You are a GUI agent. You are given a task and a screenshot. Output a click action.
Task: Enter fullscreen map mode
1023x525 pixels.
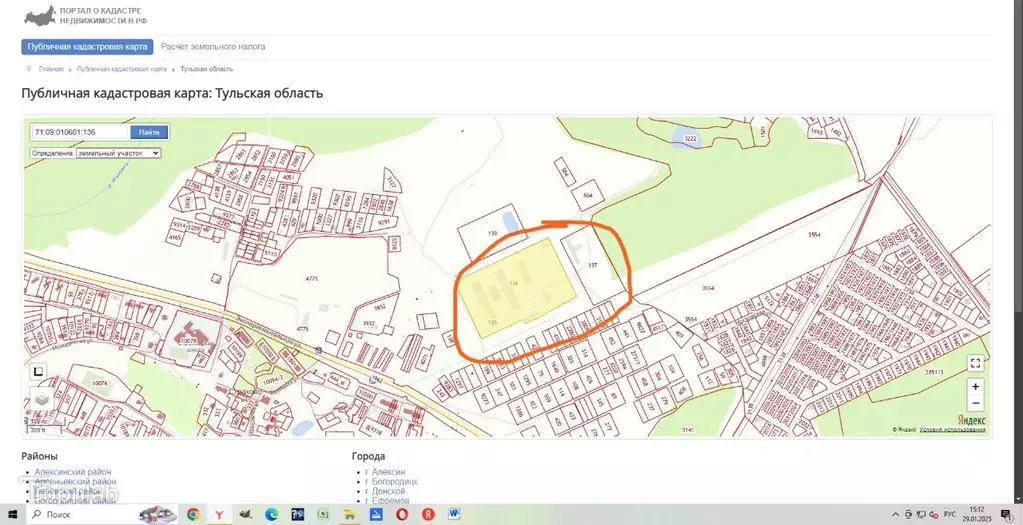(976, 363)
